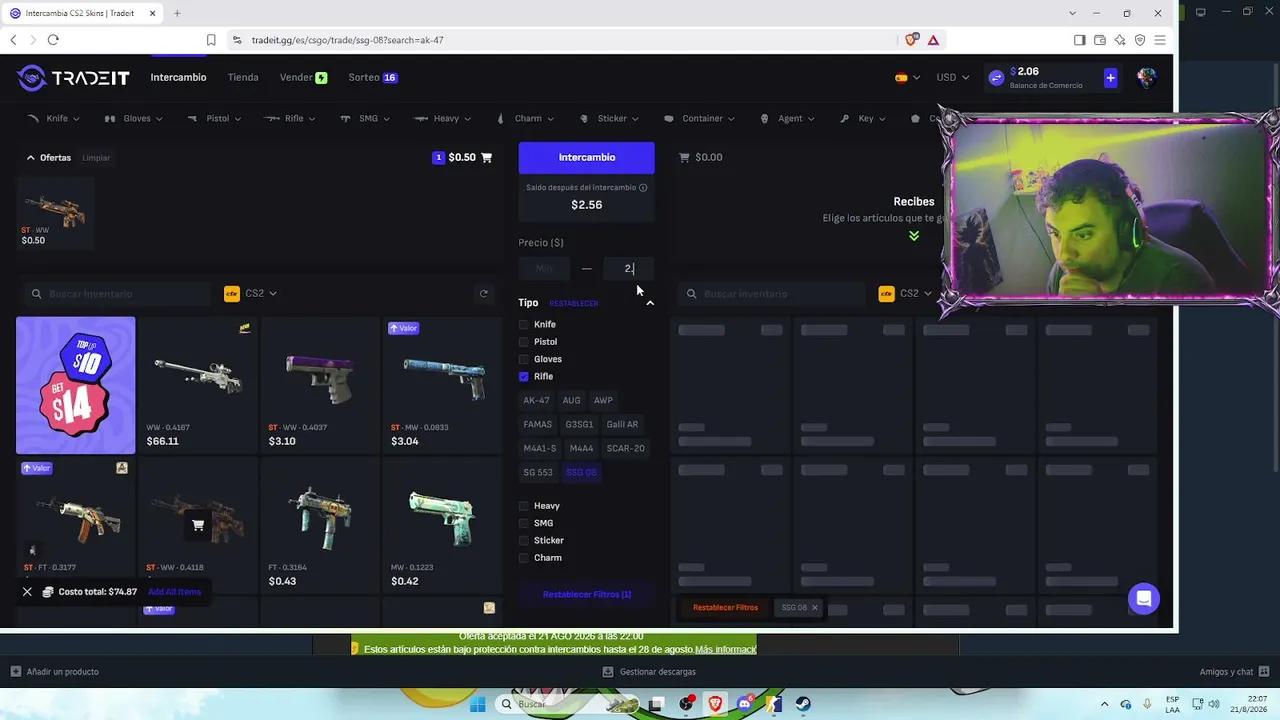Click Add All Items link
This screenshot has width=1280, height=720.
click(x=175, y=592)
